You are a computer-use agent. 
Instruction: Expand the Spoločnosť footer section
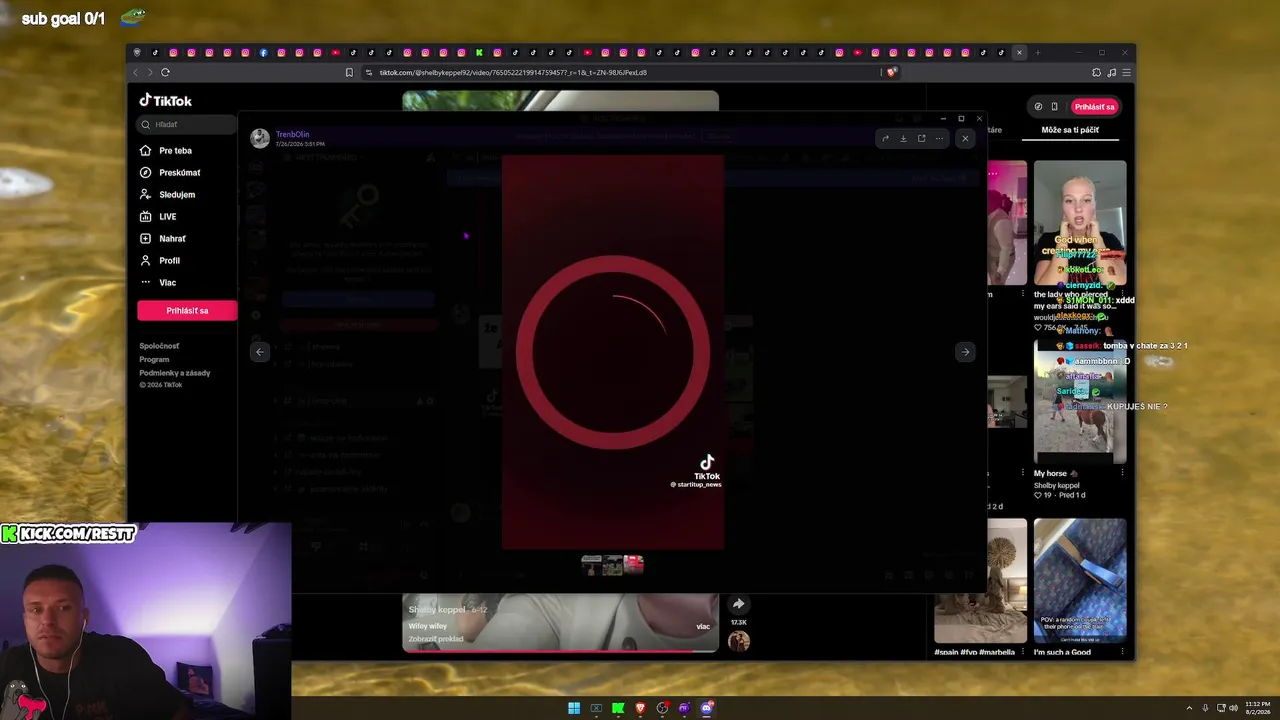[159, 346]
